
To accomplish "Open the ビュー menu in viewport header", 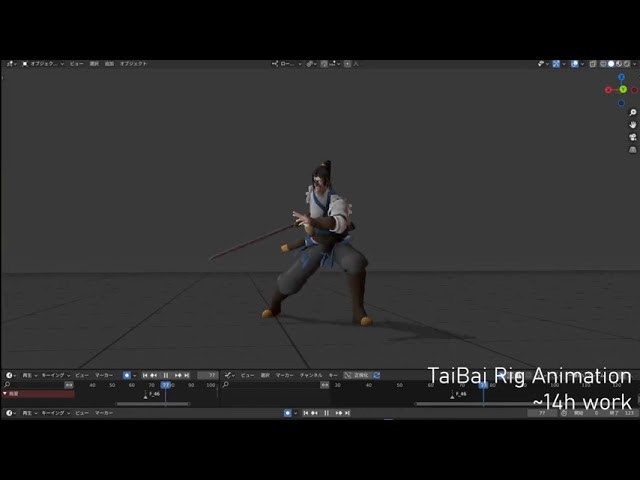I will pos(76,64).
